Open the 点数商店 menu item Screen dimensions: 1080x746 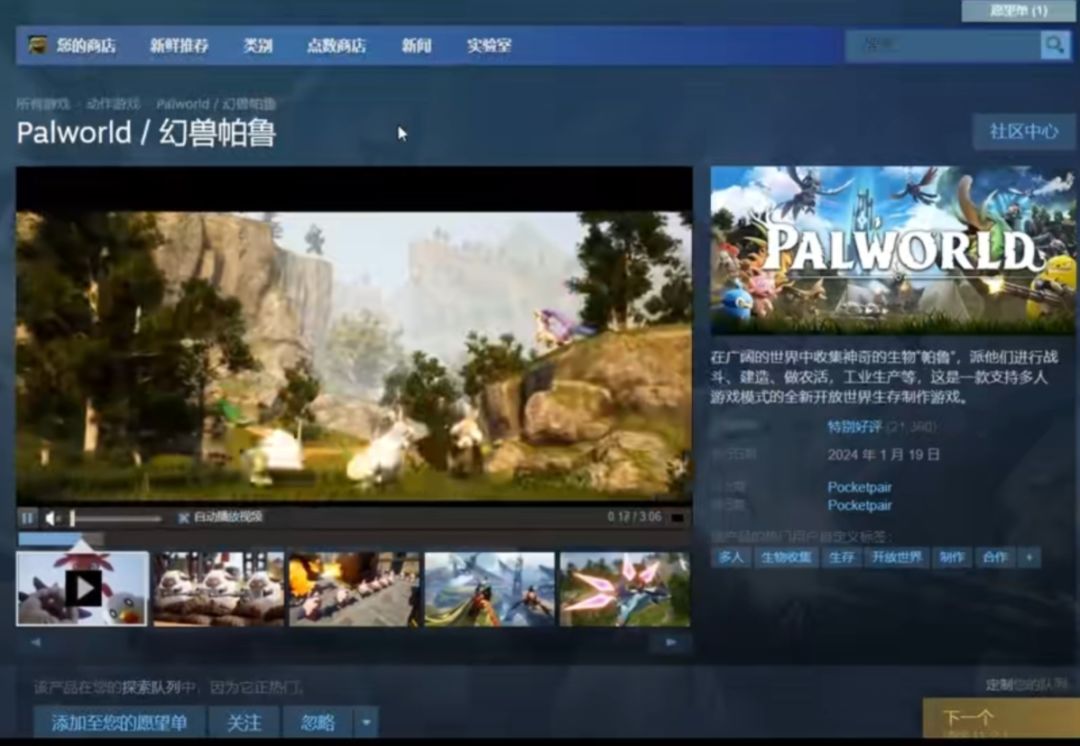(x=336, y=45)
